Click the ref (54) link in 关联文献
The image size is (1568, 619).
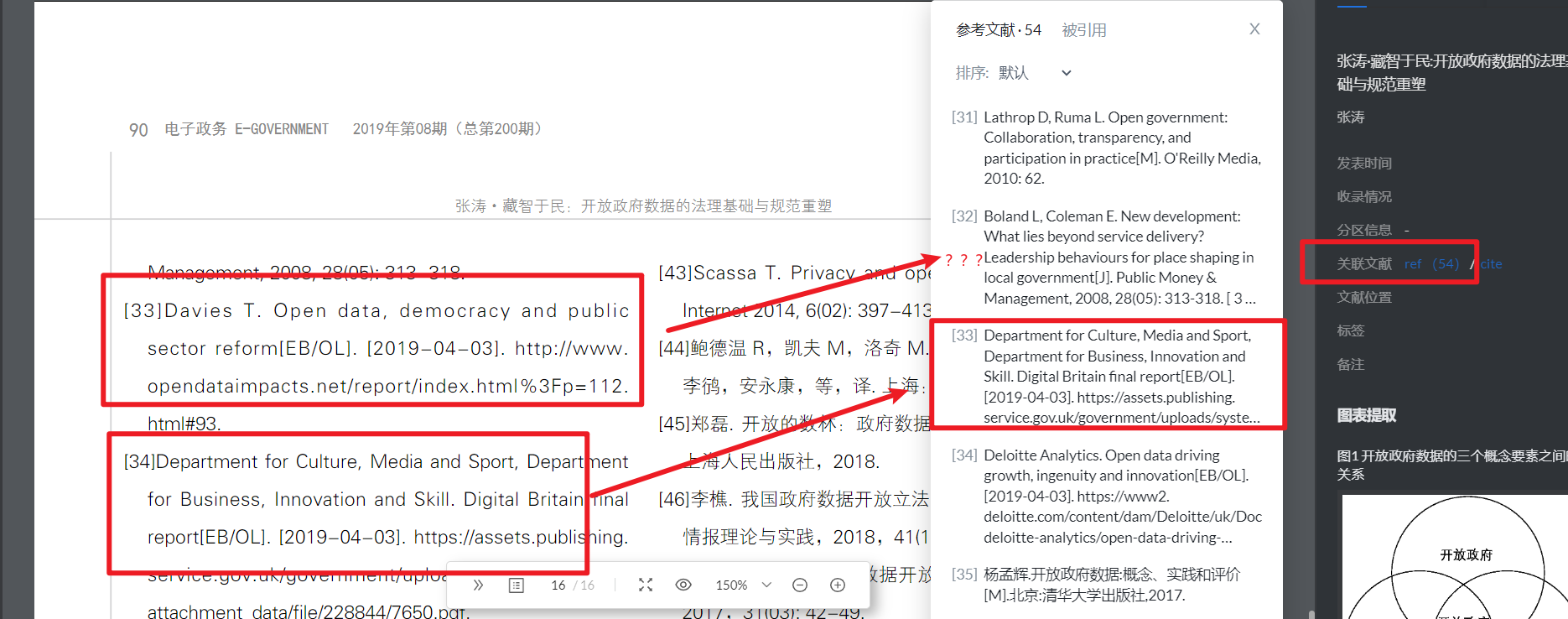click(x=1431, y=263)
